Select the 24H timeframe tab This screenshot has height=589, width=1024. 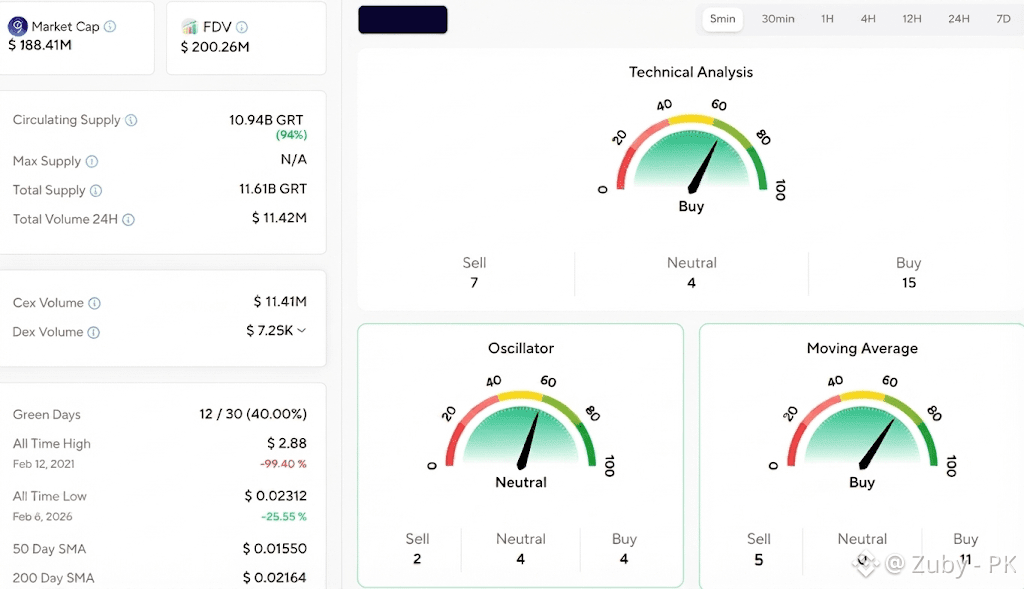[x=959, y=19]
